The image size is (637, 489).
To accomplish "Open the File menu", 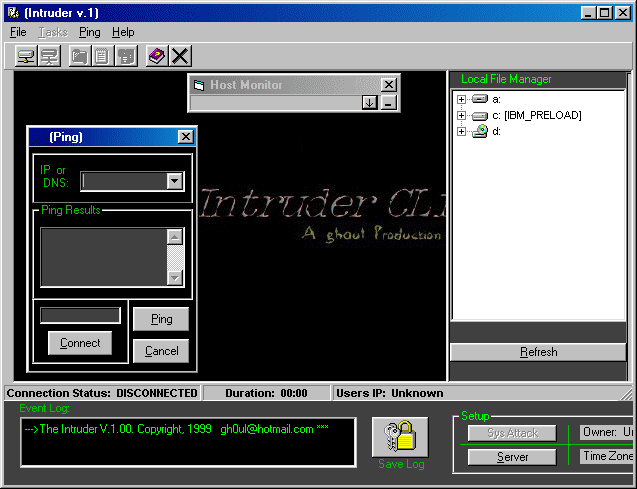I will 18,32.
